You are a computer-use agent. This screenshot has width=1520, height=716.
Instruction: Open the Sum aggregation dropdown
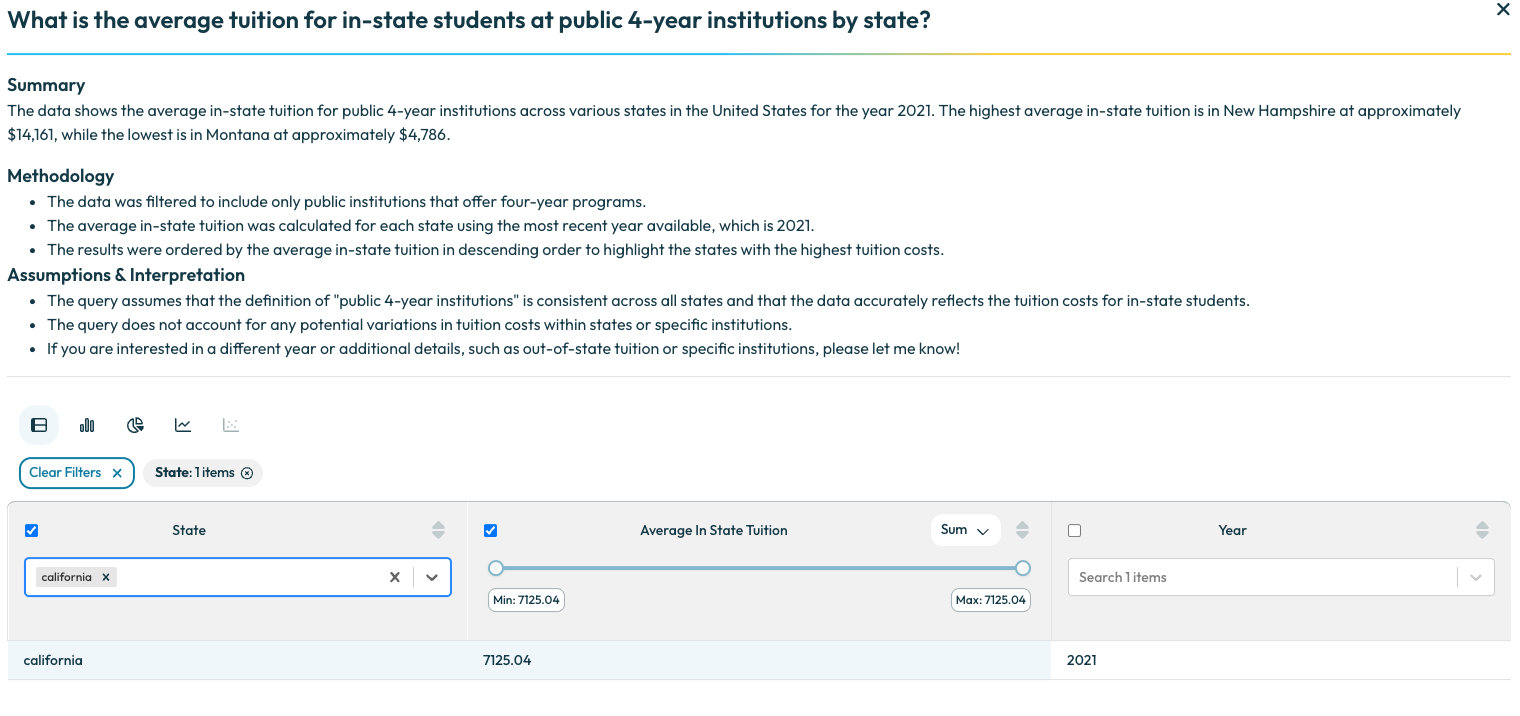pyautogui.click(x=965, y=530)
